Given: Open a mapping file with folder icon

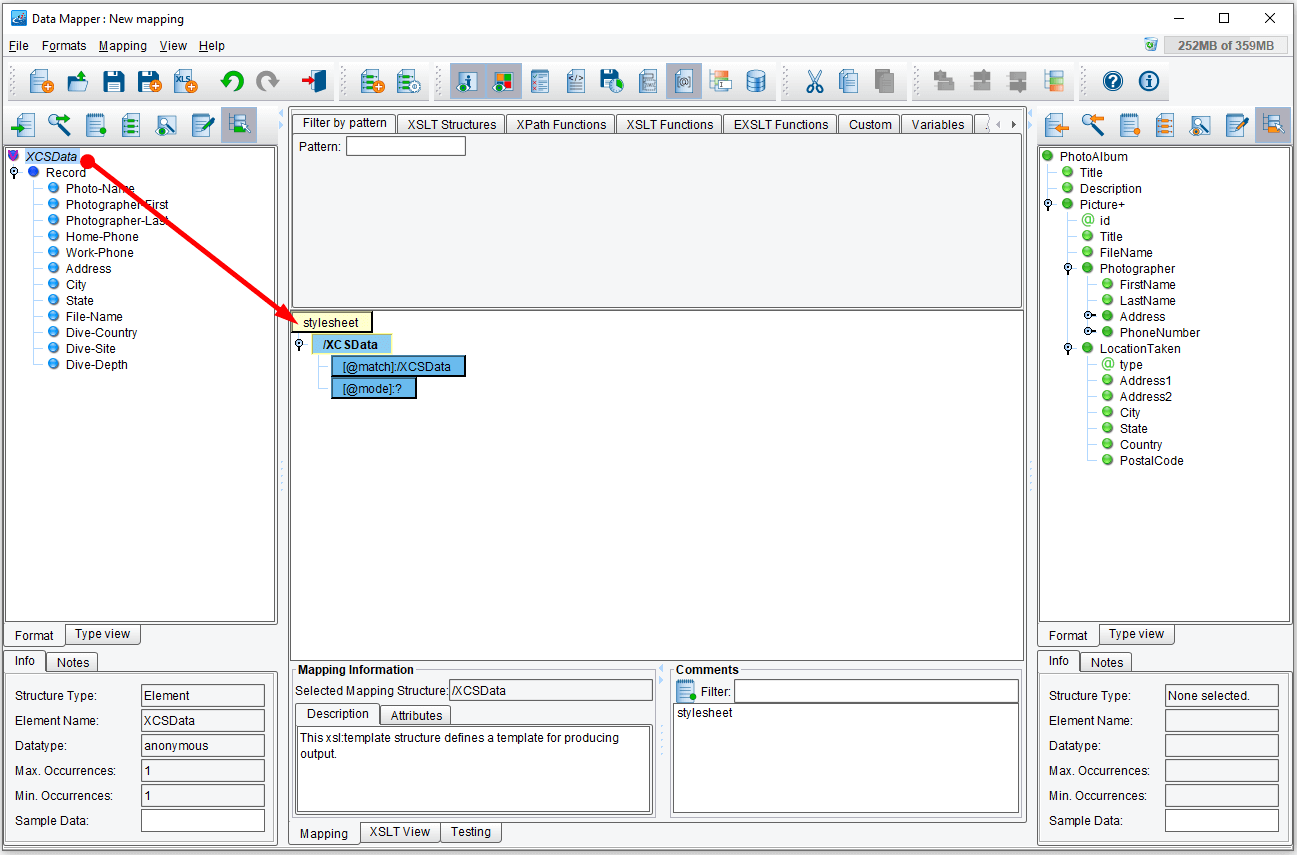Looking at the screenshot, I should click(78, 81).
